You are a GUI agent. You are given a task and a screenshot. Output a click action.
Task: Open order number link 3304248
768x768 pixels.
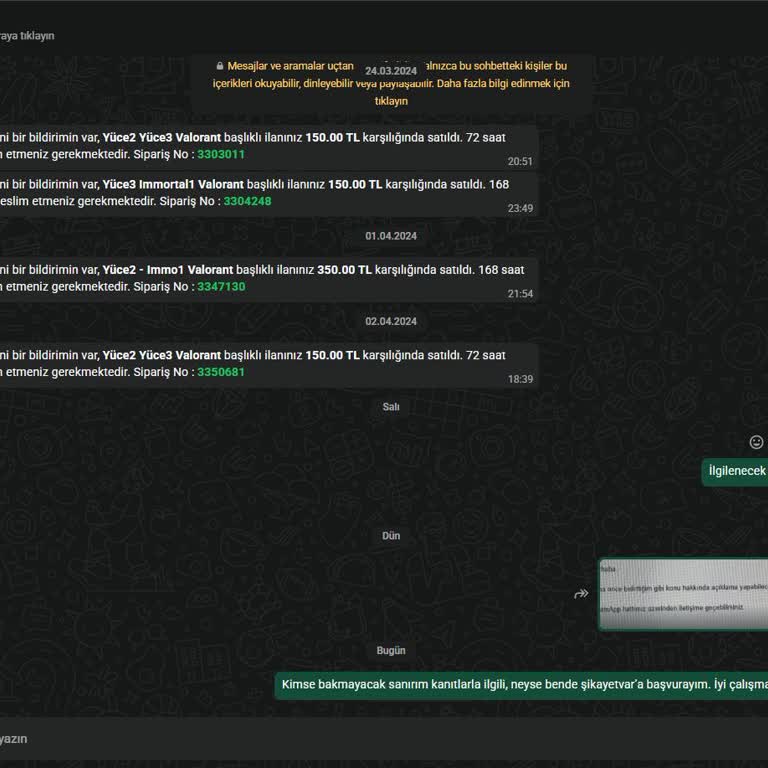point(247,201)
